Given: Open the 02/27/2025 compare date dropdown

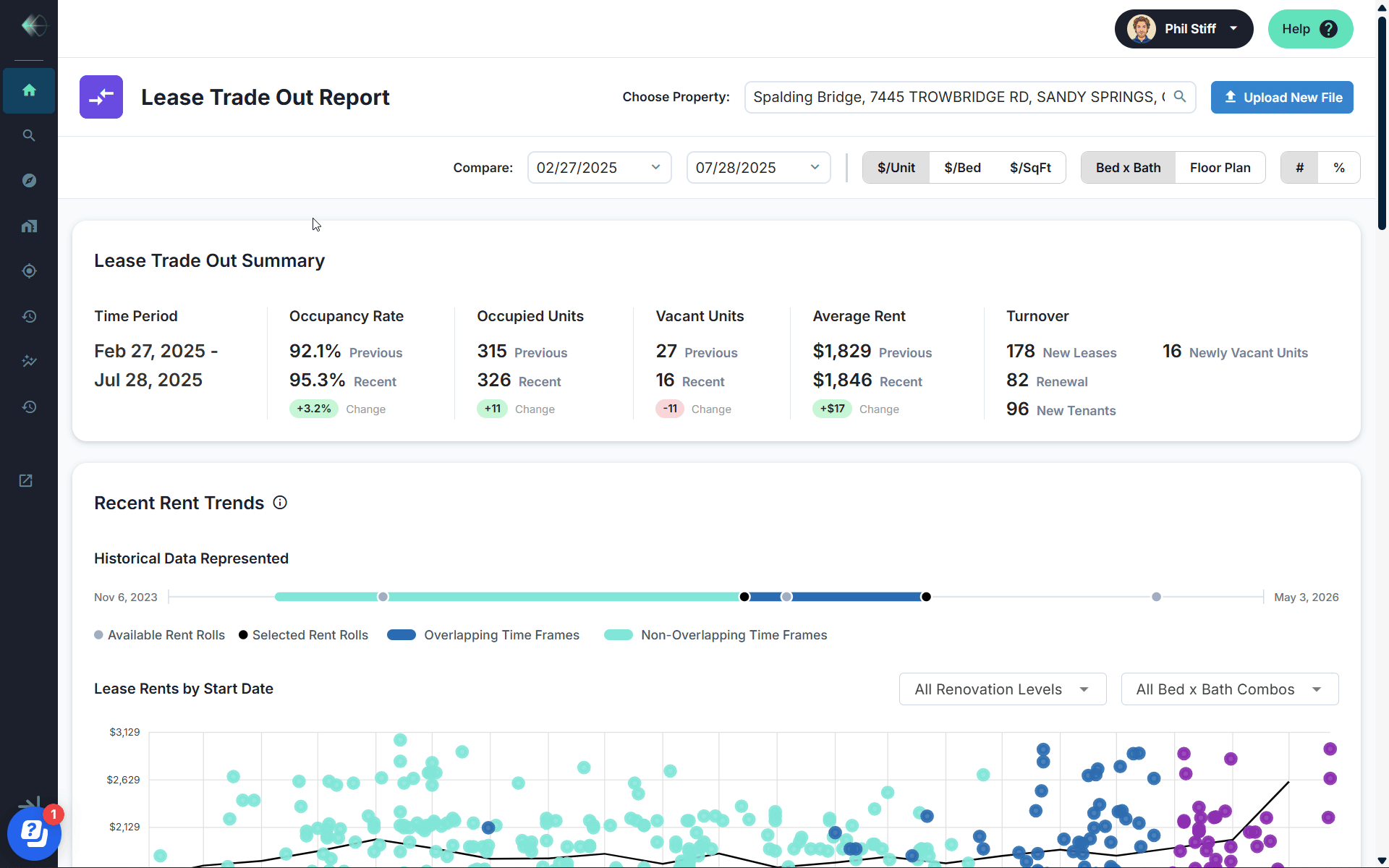Looking at the screenshot, I should pos(599,168).
